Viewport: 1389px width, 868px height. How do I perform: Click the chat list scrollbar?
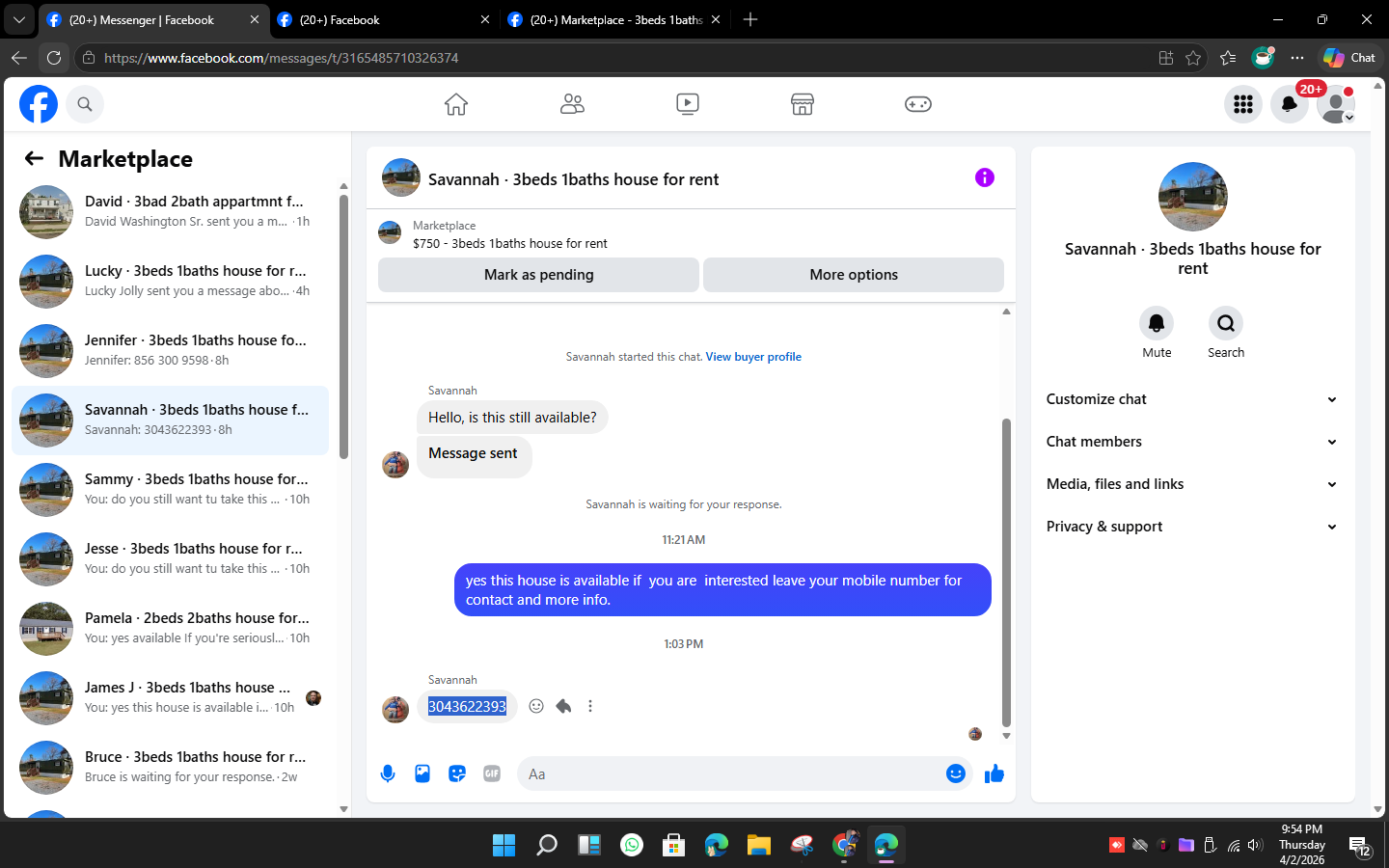(x=343, y=326)
